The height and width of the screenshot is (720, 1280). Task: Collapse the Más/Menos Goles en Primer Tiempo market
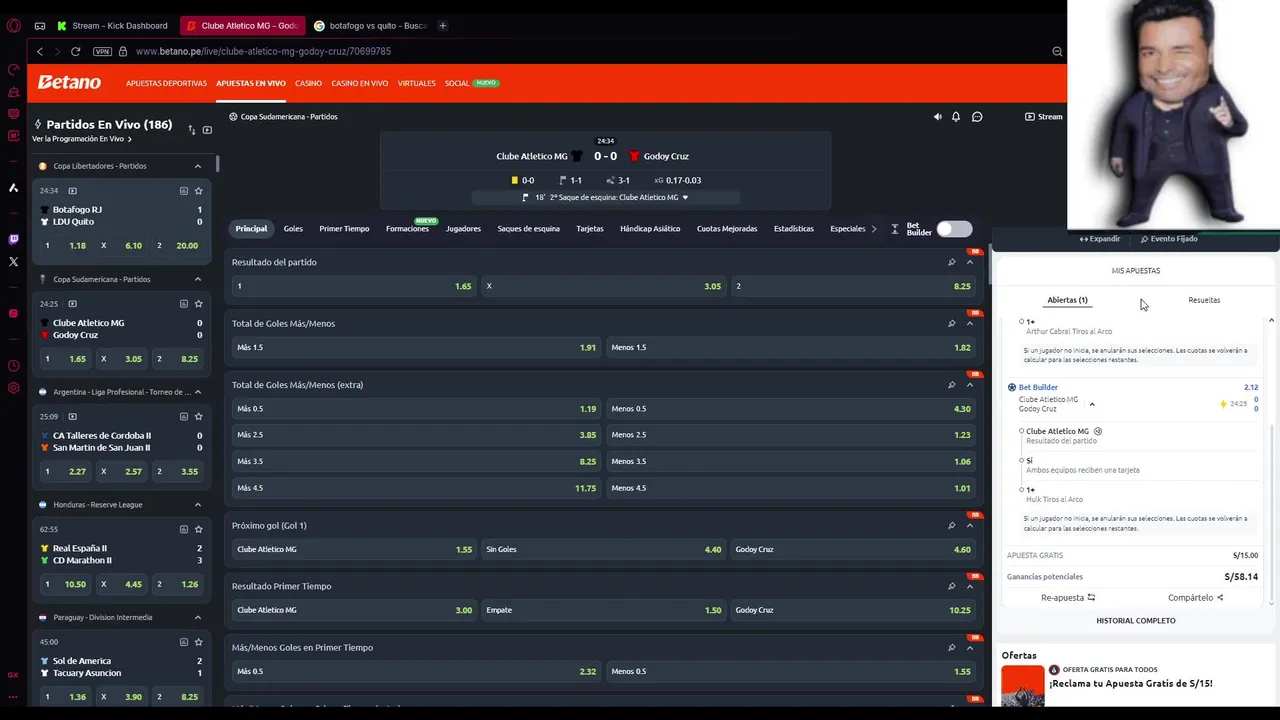970,647
